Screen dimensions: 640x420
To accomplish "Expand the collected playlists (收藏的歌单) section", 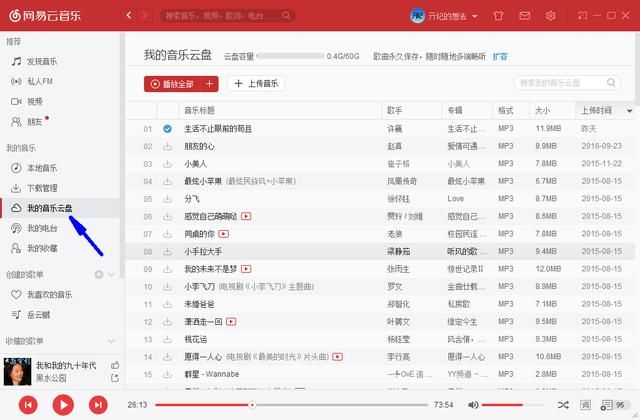I will (x=111, y=341).
